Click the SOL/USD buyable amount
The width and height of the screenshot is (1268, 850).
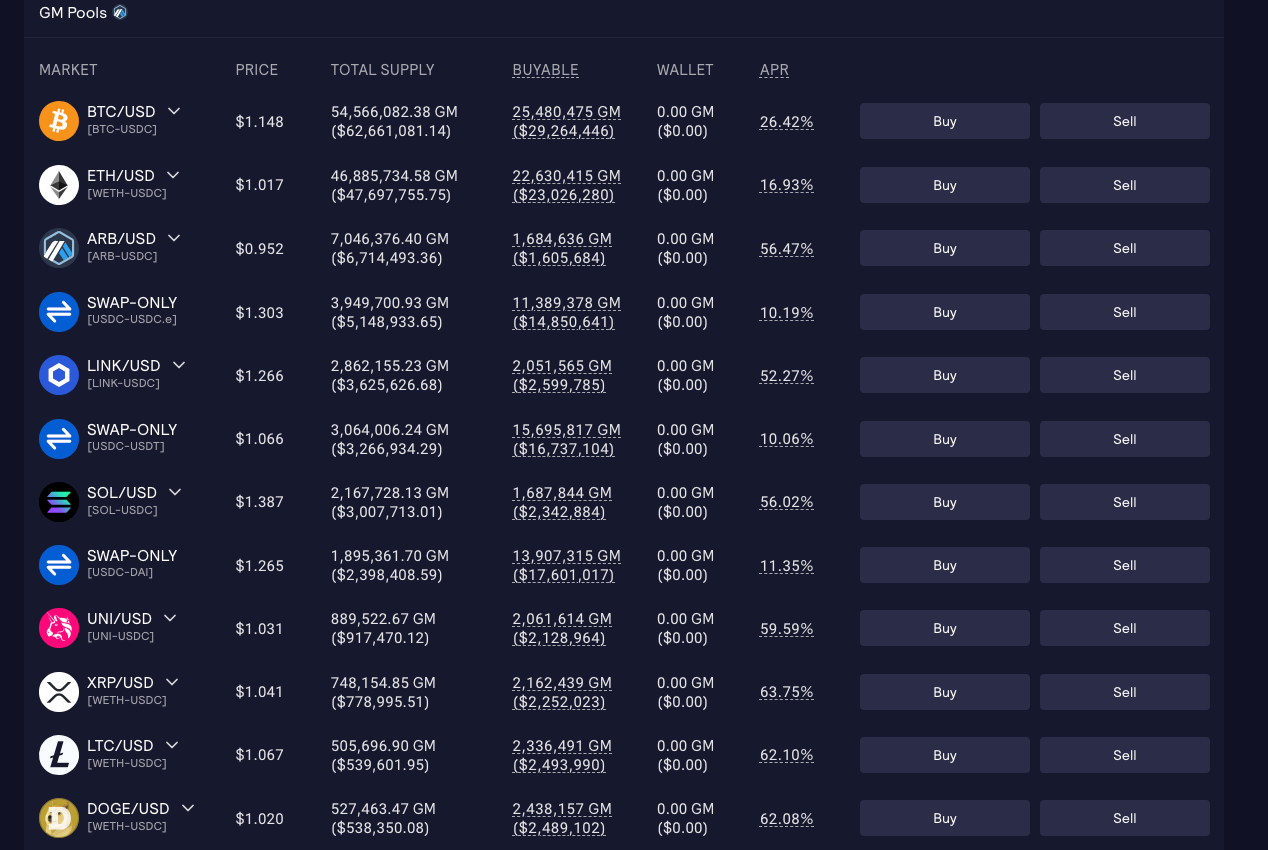tap(562, 502)
